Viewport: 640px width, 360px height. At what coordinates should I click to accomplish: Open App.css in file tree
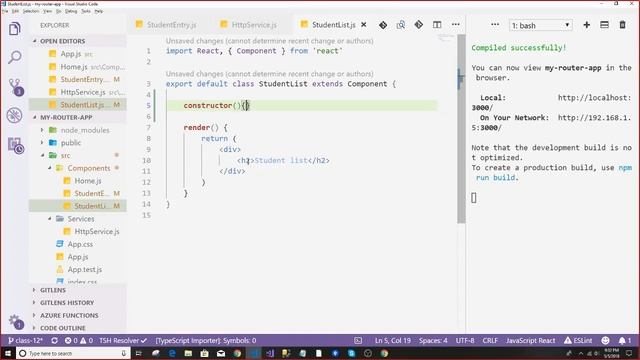(78, 244)
